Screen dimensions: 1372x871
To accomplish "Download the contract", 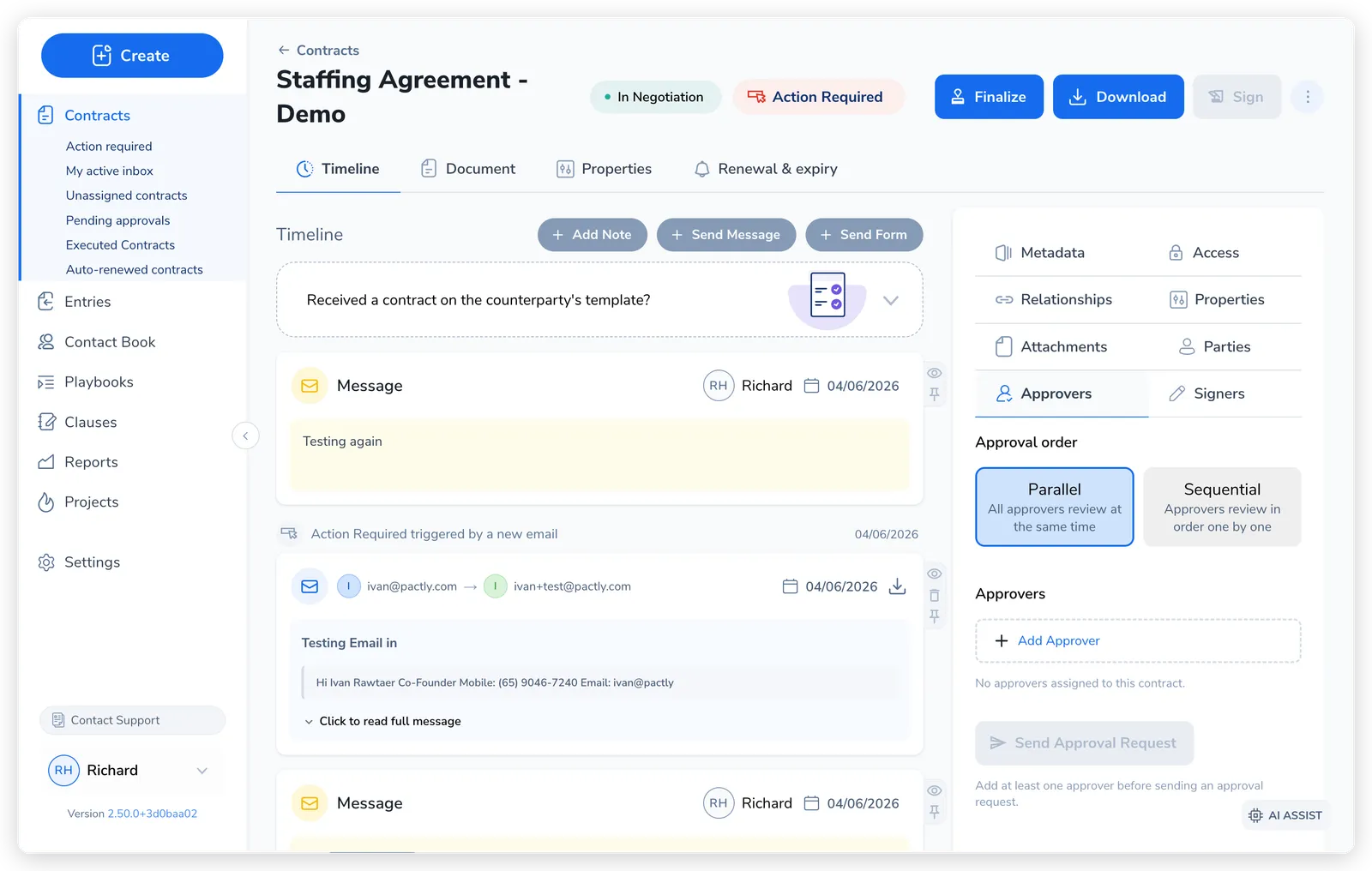I will coord(1118,97).
